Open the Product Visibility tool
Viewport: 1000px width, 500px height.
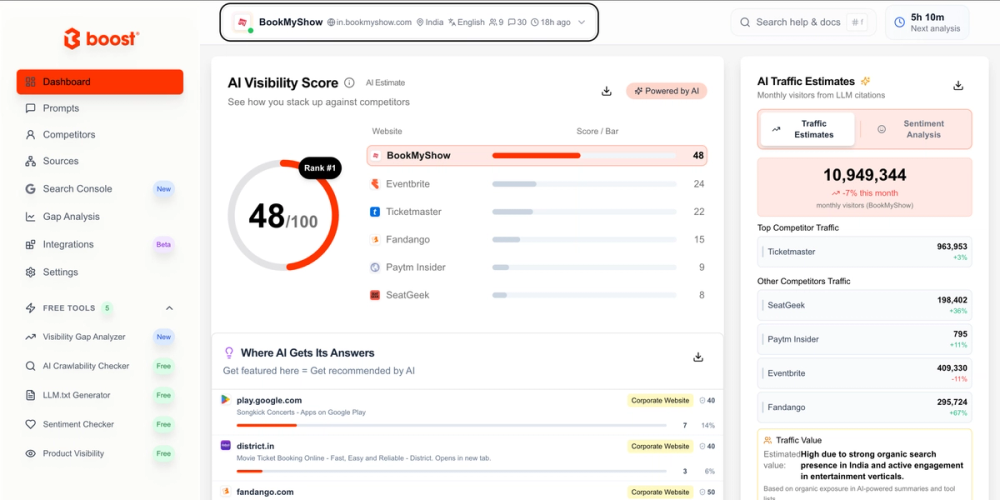point(73,453)
